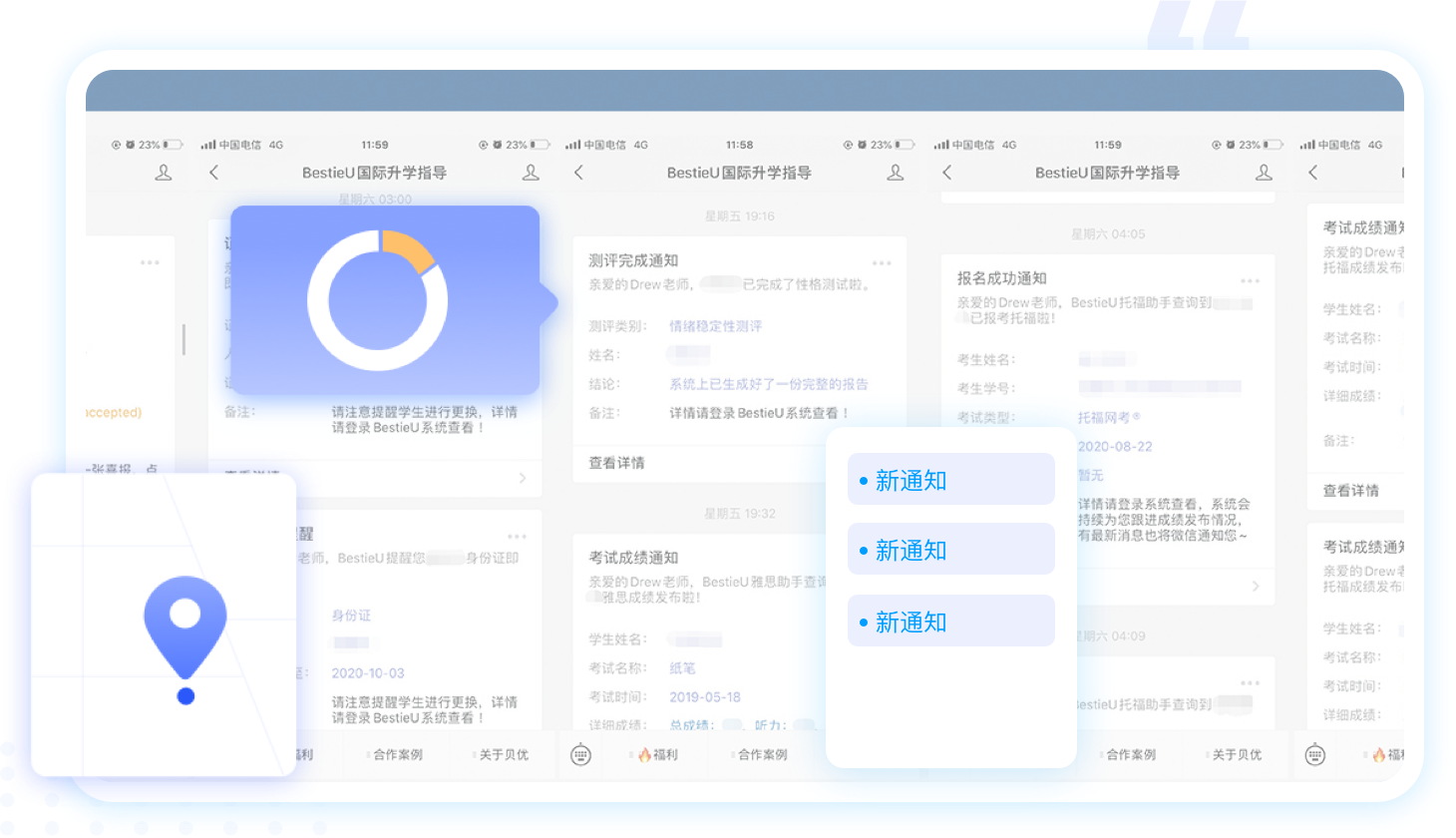Open the profile icon on the 11:58 screen
Image resolution: width=1456 pixels, height=838 pixels.
[896, 173]
